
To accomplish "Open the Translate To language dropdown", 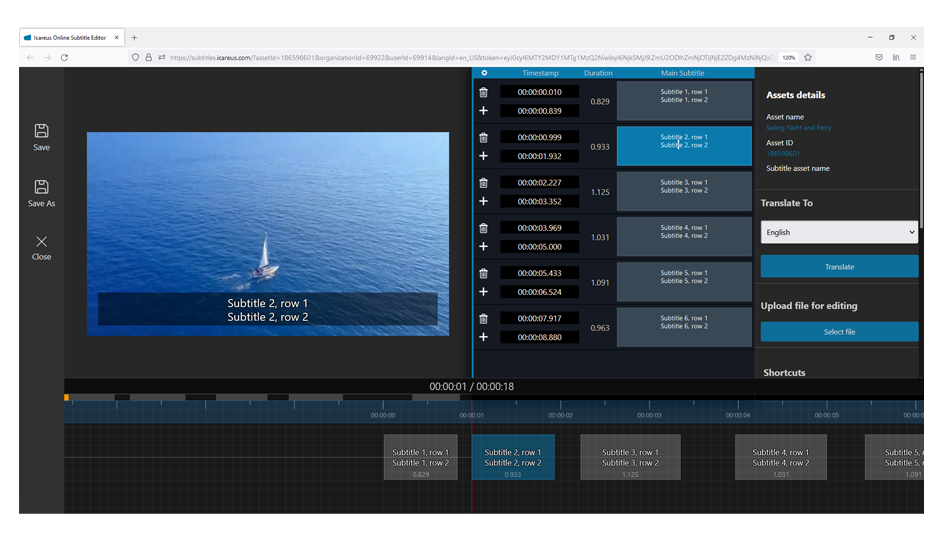I will [x=839, y=232].
